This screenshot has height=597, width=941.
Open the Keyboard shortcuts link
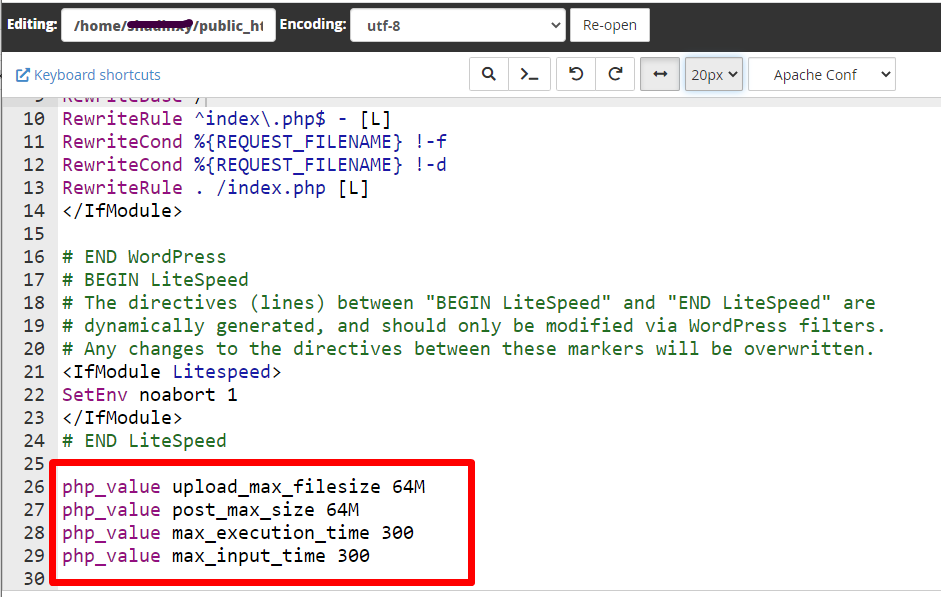tap(97, 75)
